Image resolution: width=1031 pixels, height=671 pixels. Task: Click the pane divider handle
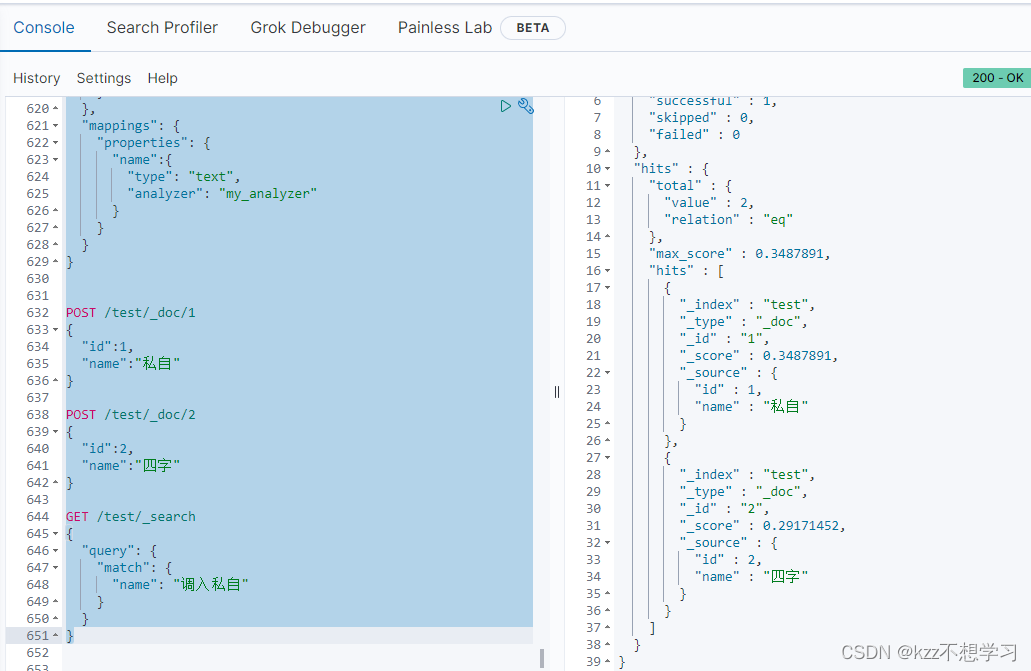557,392
